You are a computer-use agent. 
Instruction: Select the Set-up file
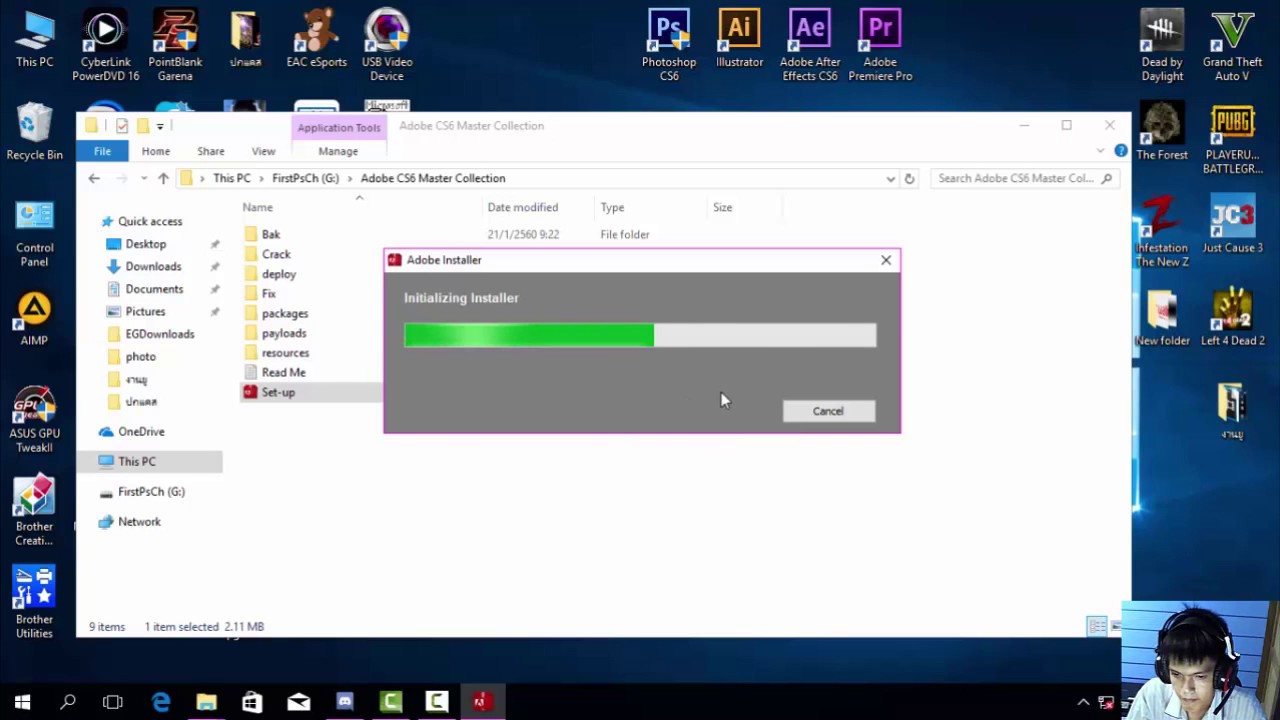click(278, 392)
